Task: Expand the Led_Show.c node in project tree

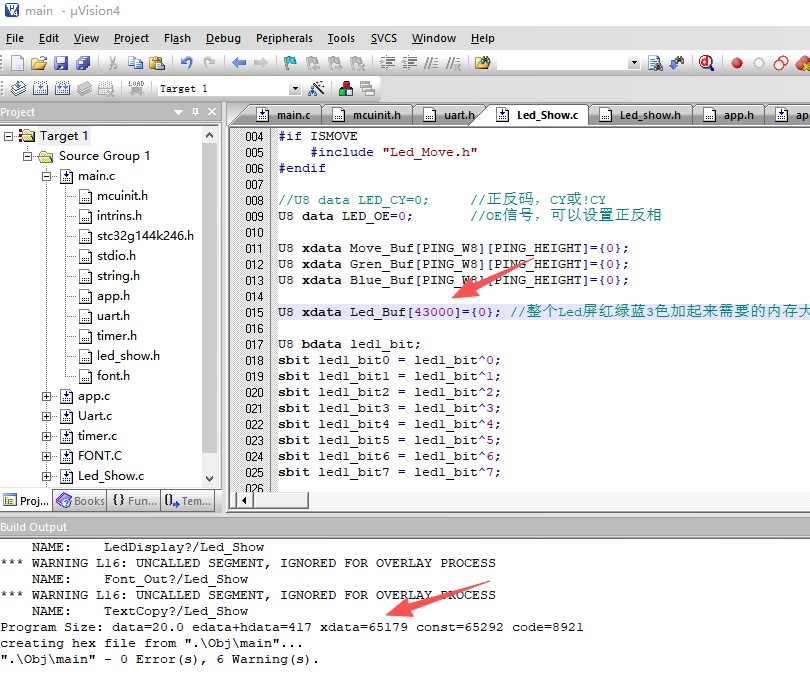Action: point(47,476)
